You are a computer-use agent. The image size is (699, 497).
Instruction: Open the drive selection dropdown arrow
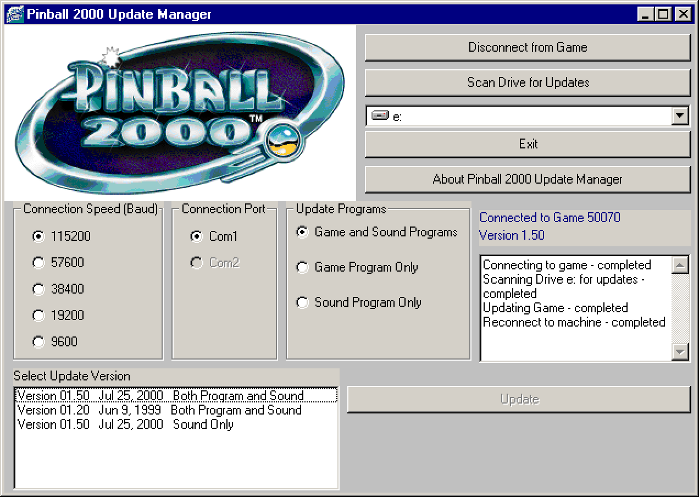pos(679,116)
